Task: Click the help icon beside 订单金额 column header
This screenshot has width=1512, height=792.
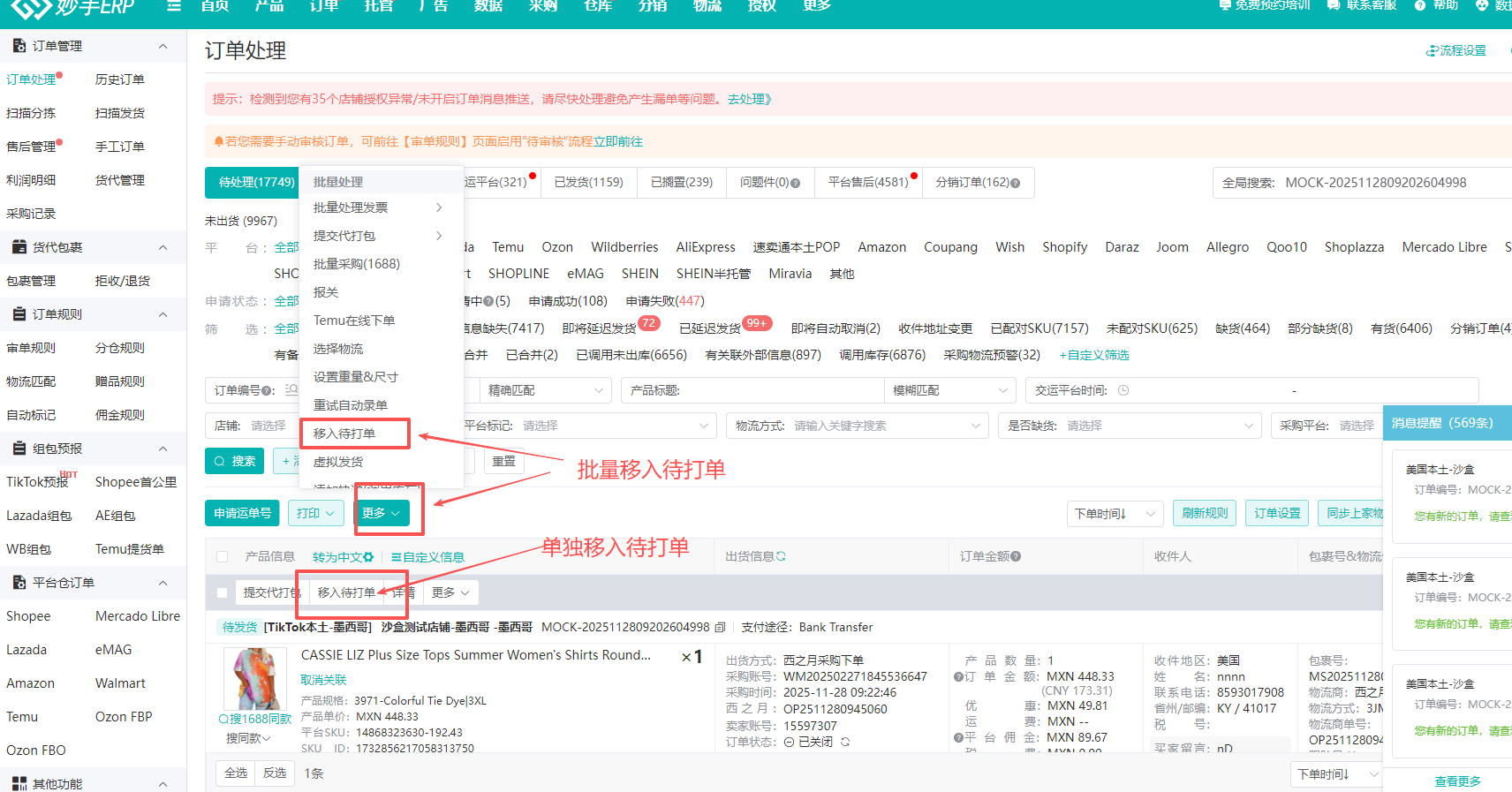Action: (1016, 556)
